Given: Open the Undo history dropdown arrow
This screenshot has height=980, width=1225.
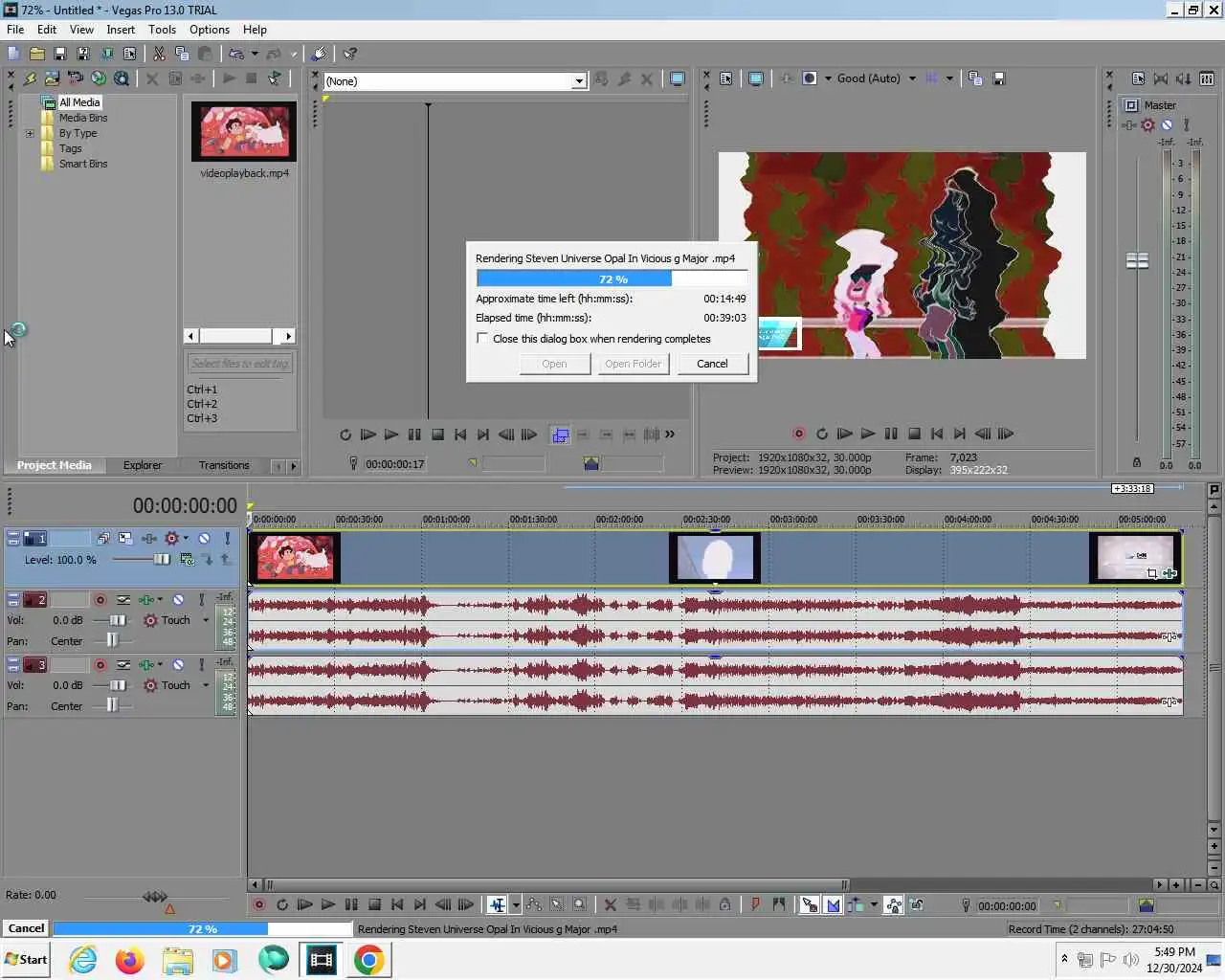Looking at the screenshot, I should (x=255, y=54).
